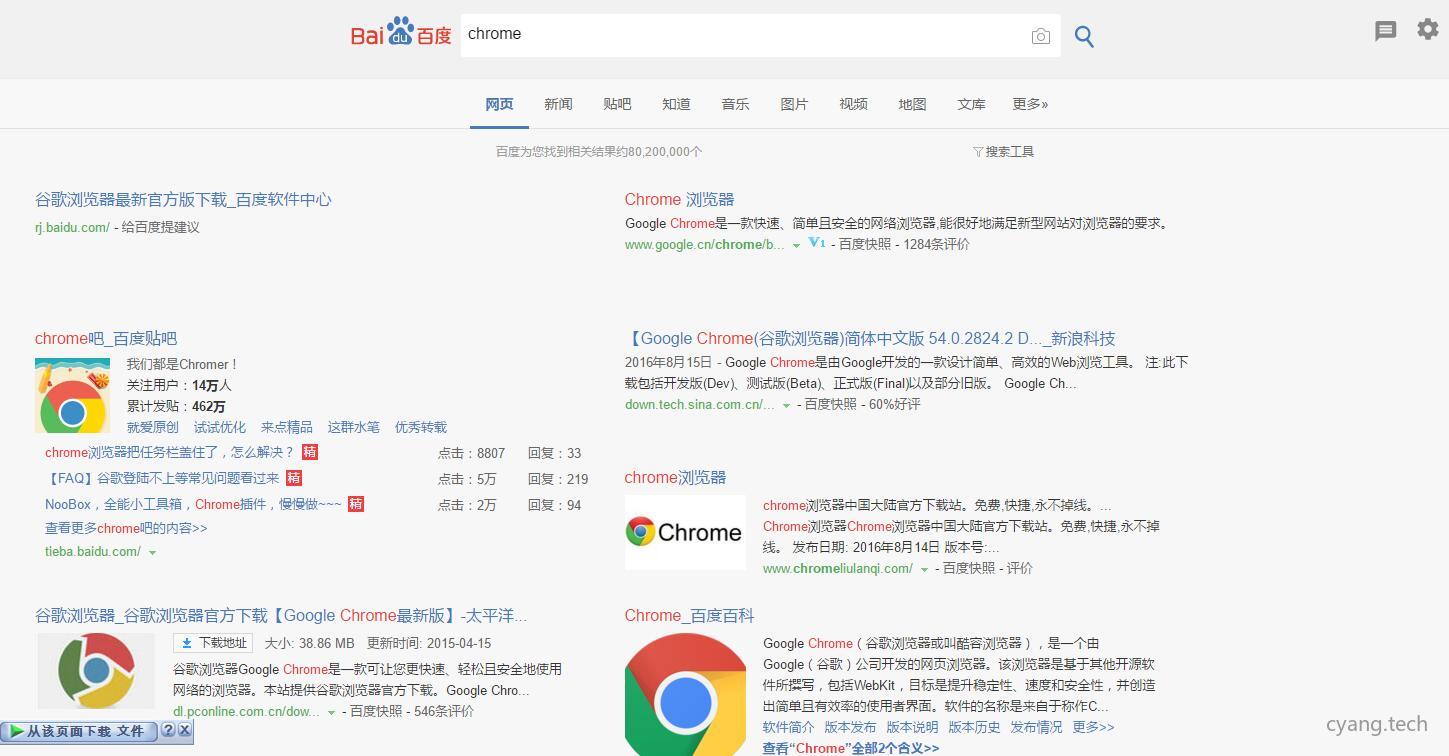
Task: Switch to the 图片 tab
Action: (794, 103)
